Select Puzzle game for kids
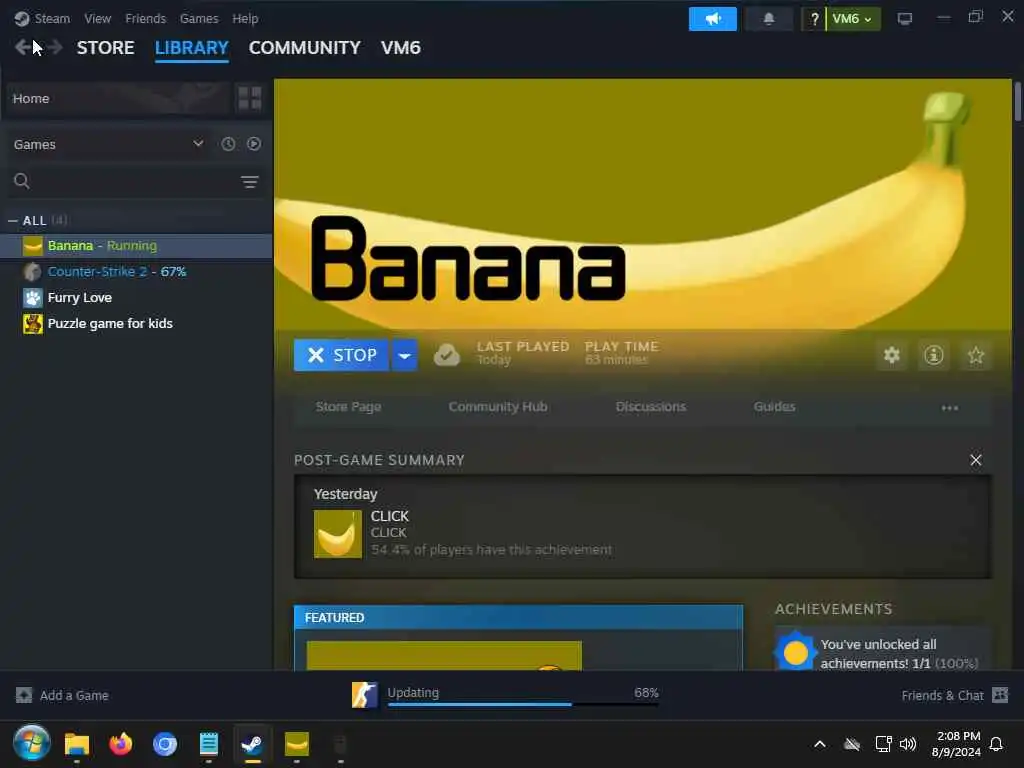This screenshot has height=768, width=1024. (136, 324)
